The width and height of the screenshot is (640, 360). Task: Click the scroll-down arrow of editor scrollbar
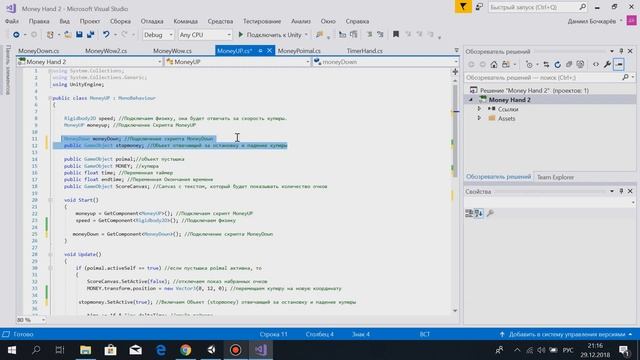455,311
